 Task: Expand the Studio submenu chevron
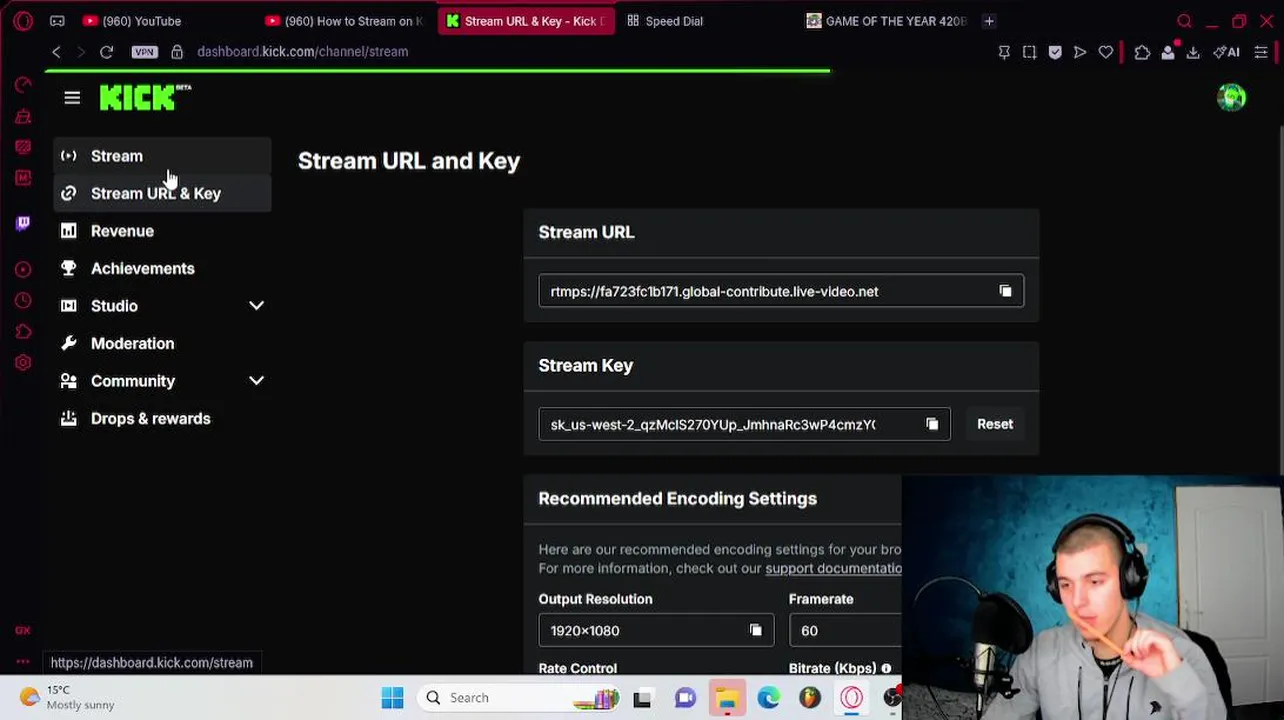256,306
